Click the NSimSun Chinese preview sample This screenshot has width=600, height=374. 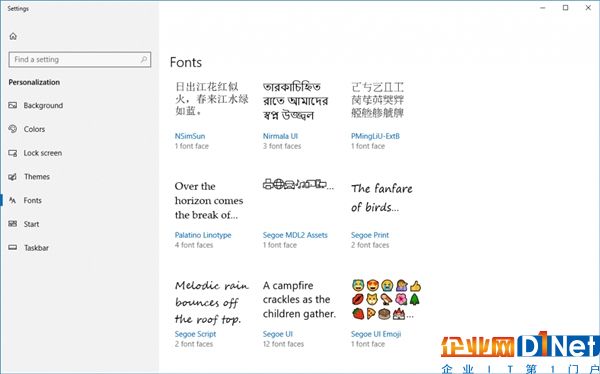point(212,98)
